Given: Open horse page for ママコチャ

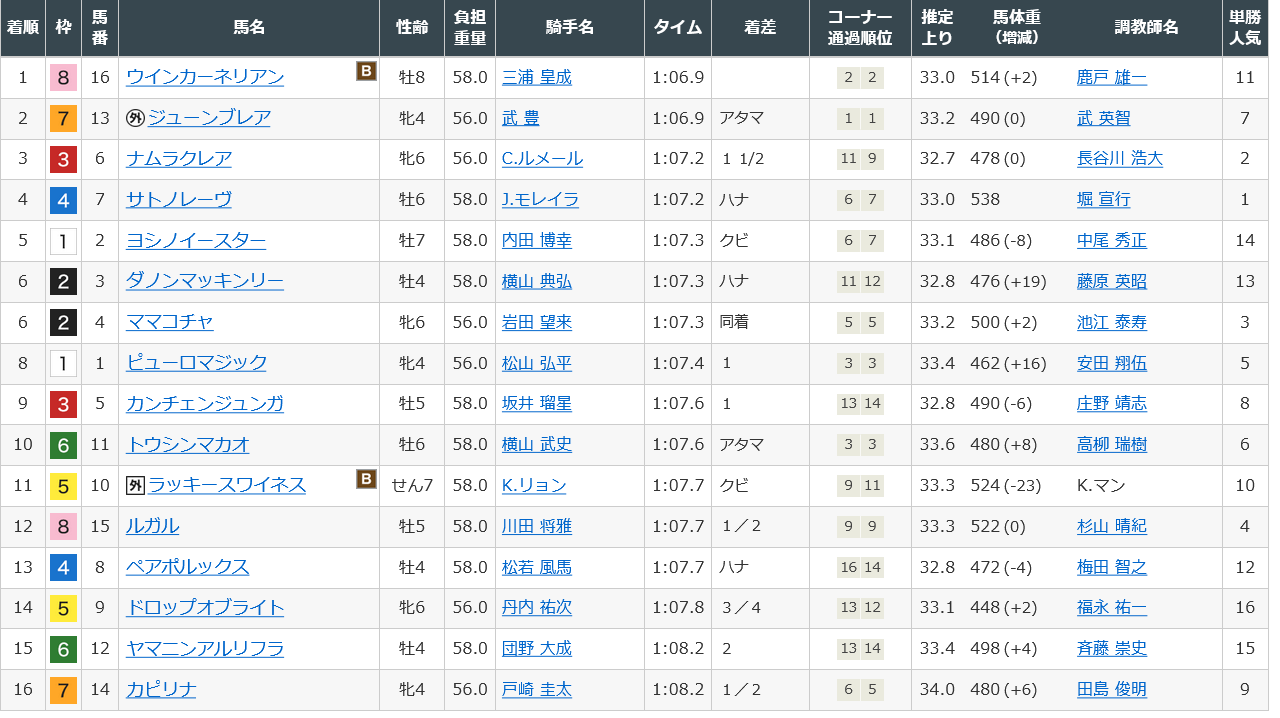Looking at the screenshot, I should (169, 322).
